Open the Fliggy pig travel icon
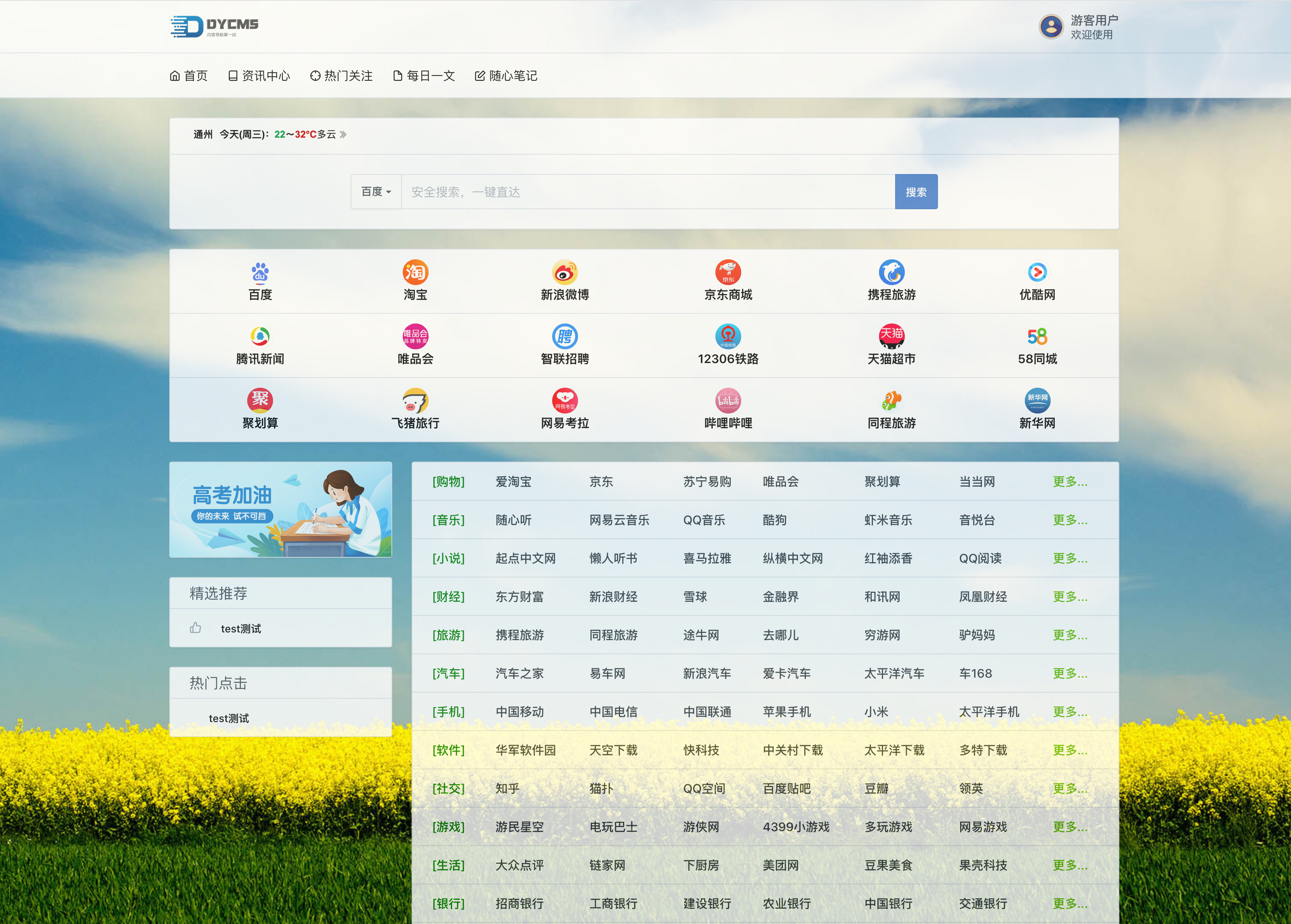Viewport: 1291px width, 924px height. coord(415,401)
